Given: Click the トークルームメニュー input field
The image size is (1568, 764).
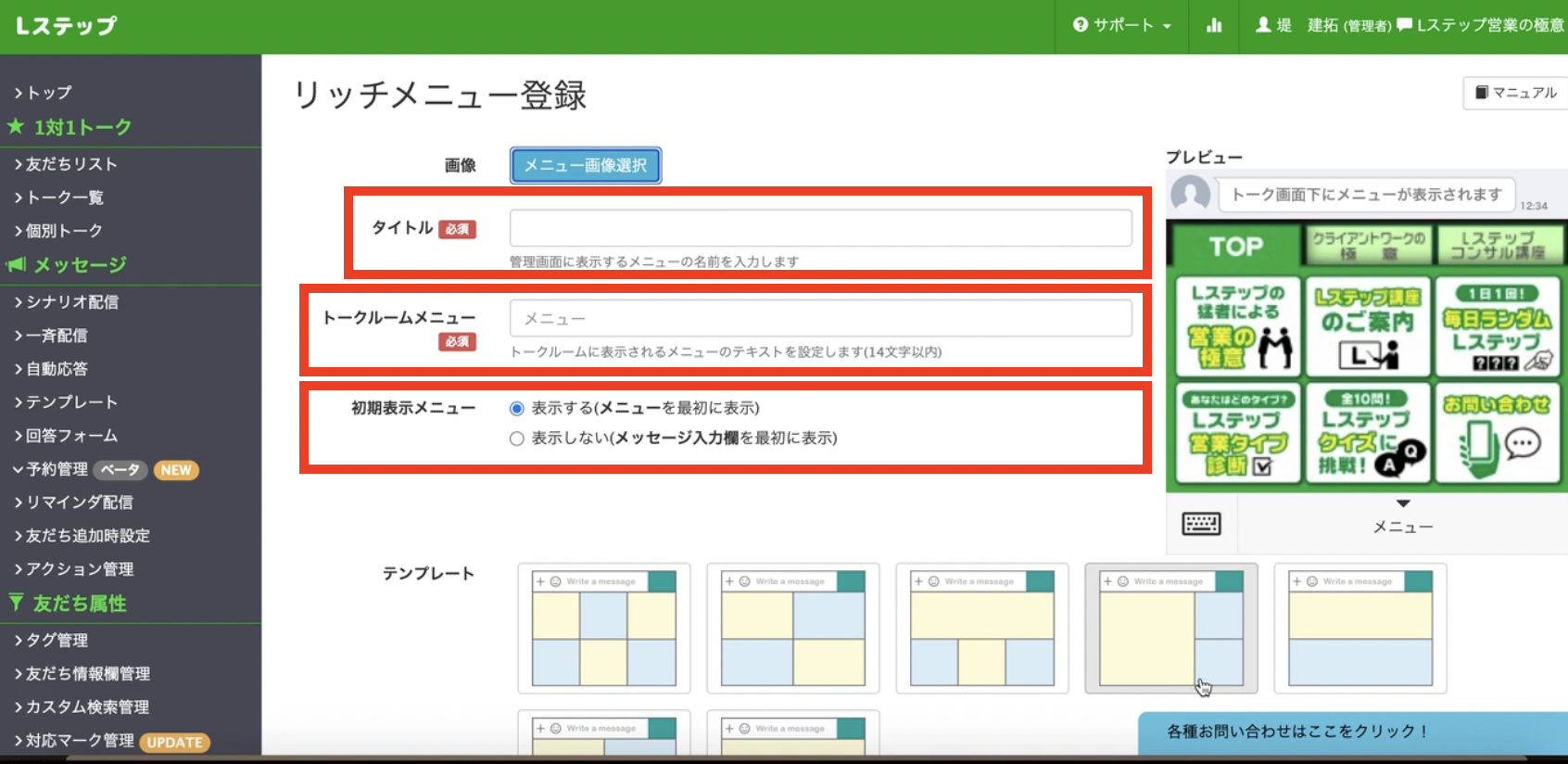Looking at the screenshot, I should click(x=820, y=318).
